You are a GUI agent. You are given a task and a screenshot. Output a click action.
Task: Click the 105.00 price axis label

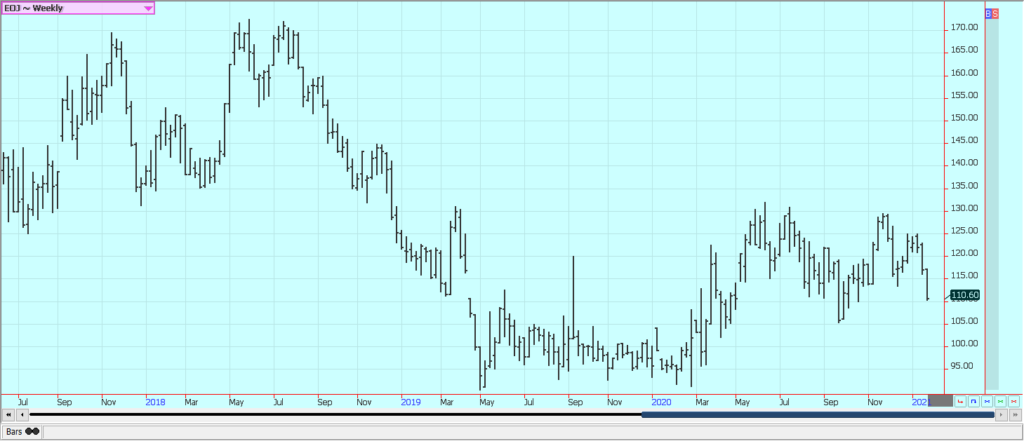964,321
